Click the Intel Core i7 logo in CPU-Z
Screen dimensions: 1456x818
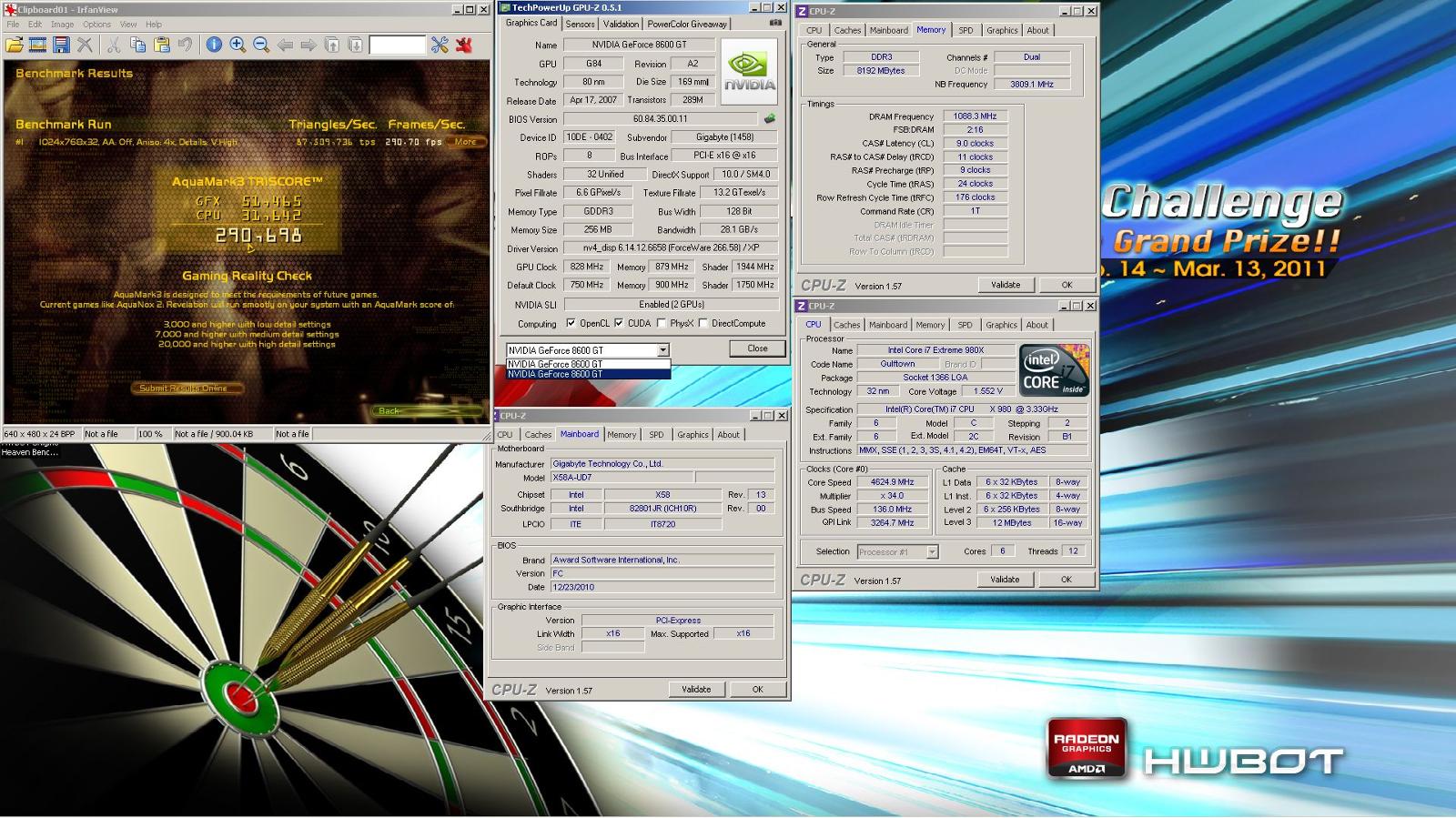click(1054, 370)
